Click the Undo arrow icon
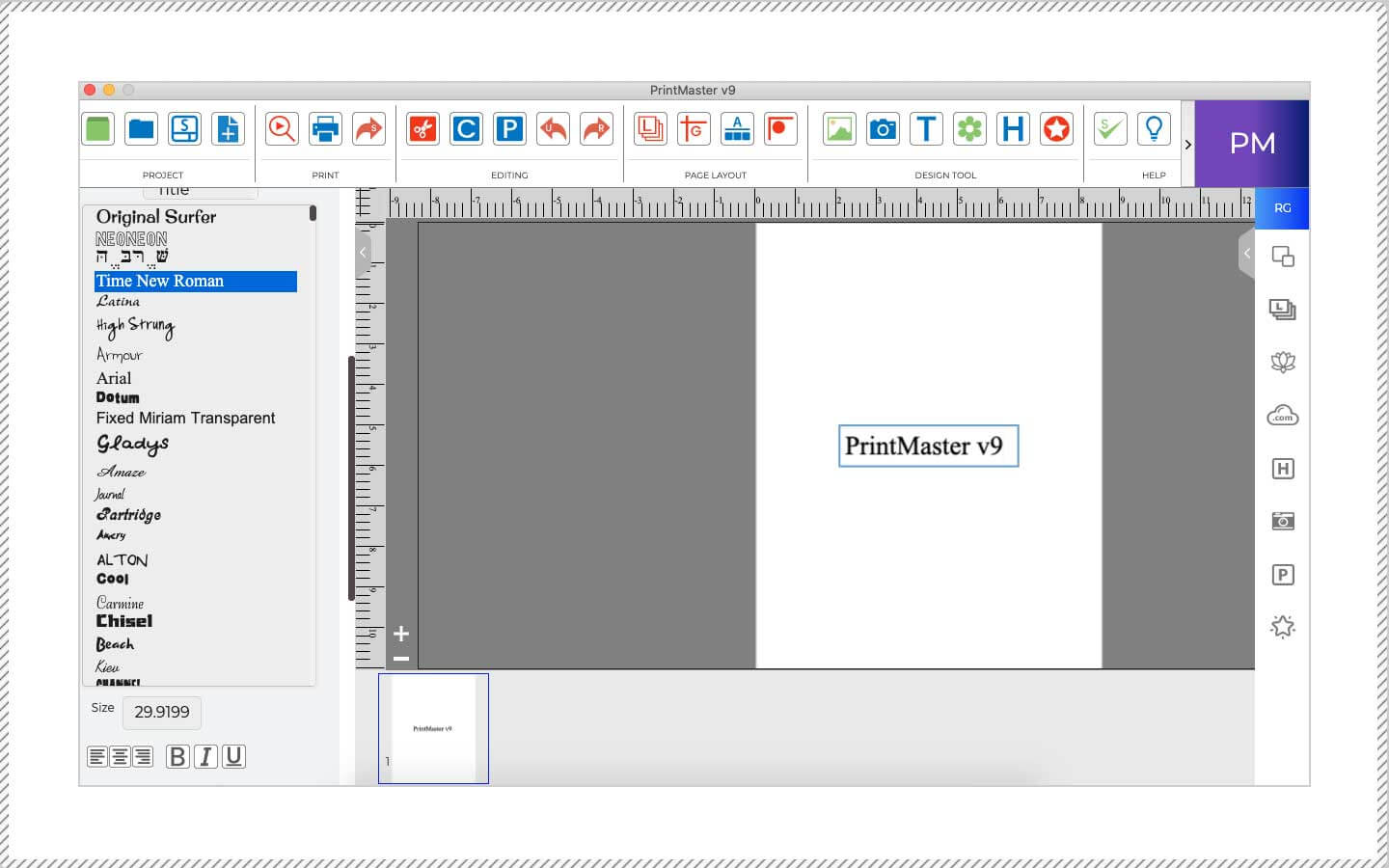The image size is (1389, 868). [x=553, y=128]
